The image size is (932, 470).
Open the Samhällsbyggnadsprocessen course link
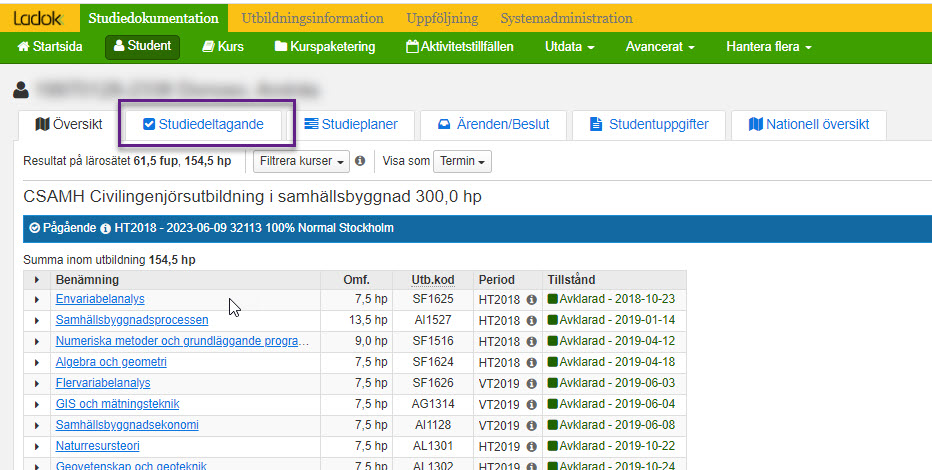pos(132,320)
